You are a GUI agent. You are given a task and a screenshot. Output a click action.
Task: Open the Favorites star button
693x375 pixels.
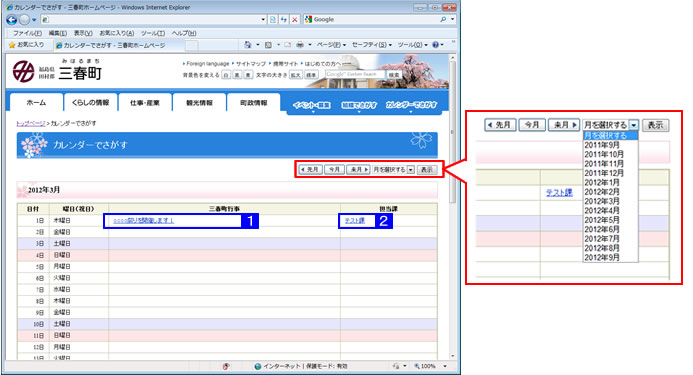[27, 45]
